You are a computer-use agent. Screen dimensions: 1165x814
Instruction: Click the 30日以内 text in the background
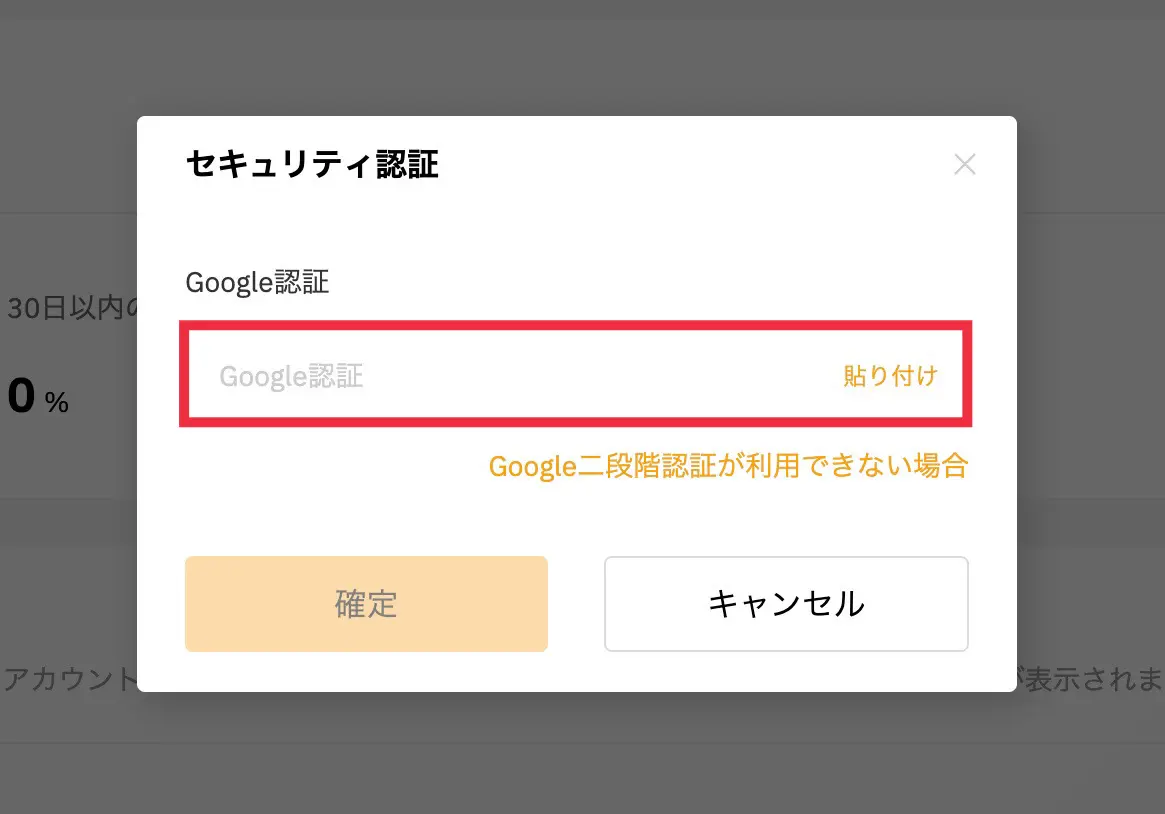(70, 309)
